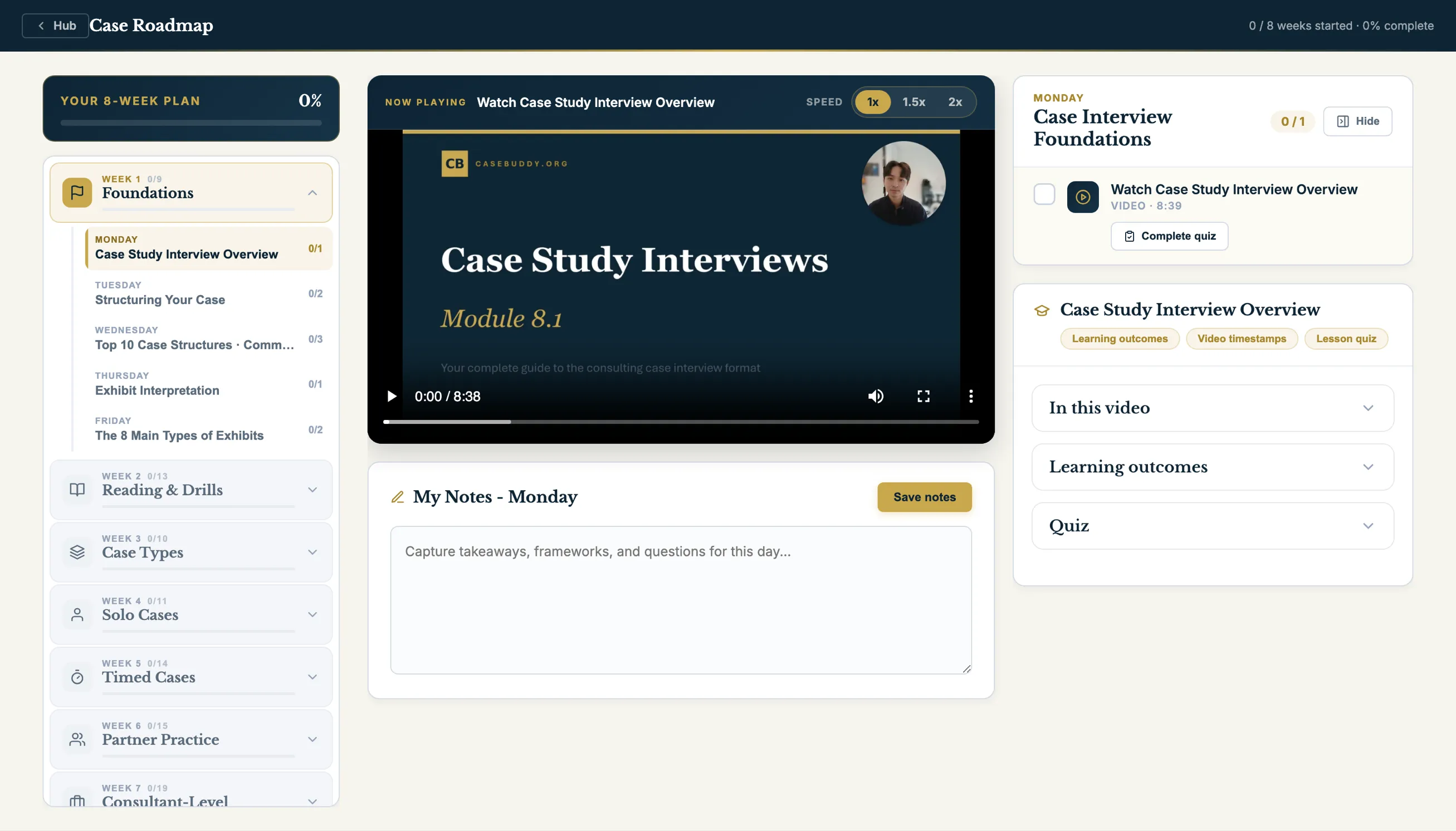Viewport: 1456px width, 831px height.
Task: Click the Week 1 Foundations flag icon
Action: click(x=77, y=192)
